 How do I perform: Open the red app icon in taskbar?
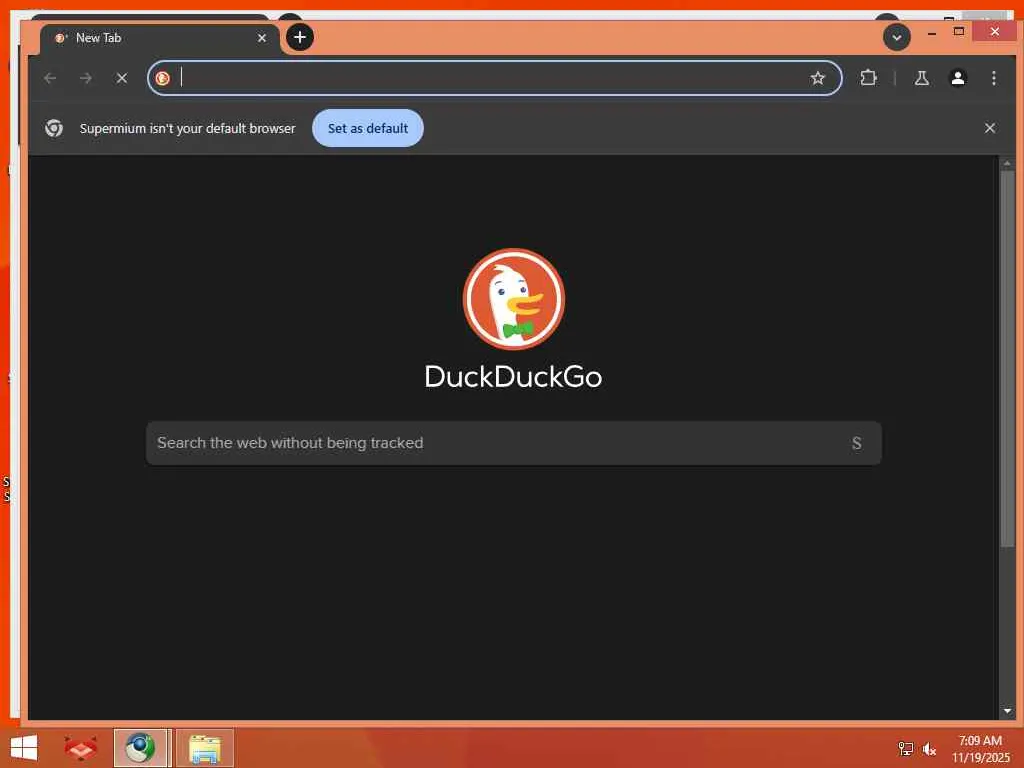(x=81, y=748)
